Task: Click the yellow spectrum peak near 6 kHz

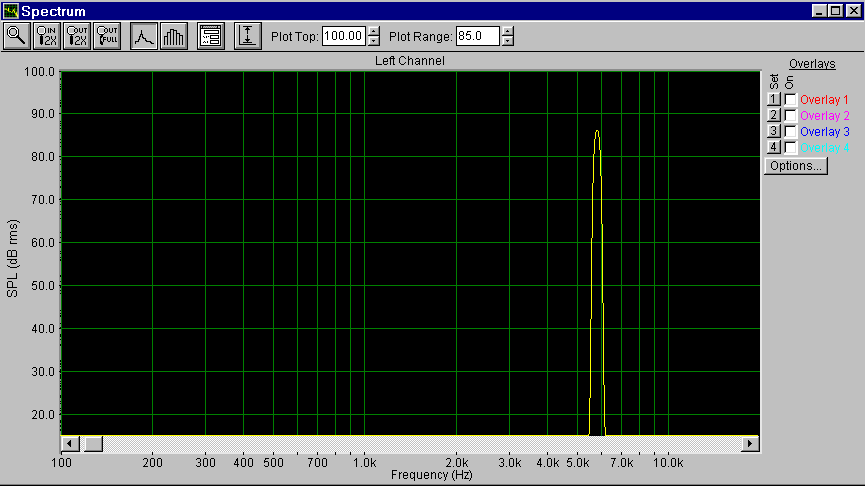Action: coord(597,132)
